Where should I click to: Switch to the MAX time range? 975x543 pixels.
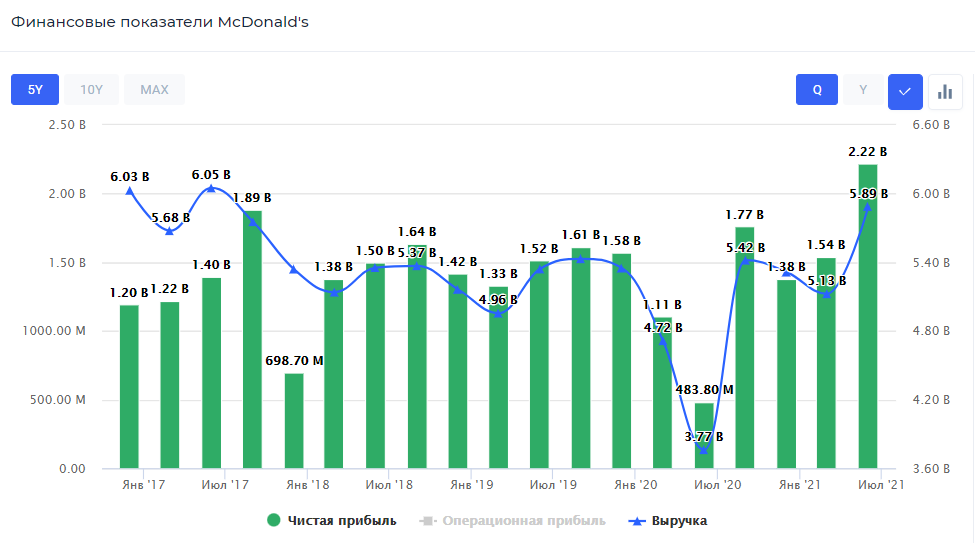tap(154, 90)
